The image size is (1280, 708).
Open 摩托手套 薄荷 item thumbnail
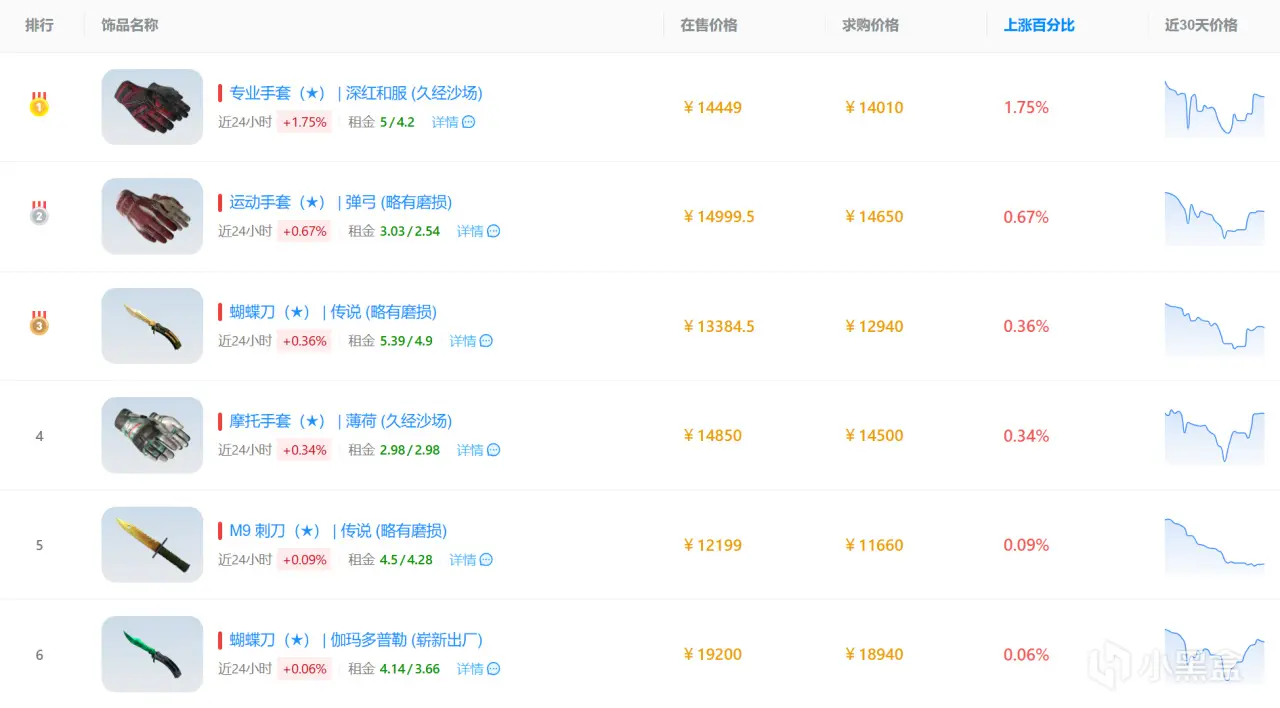pos(152,435)
